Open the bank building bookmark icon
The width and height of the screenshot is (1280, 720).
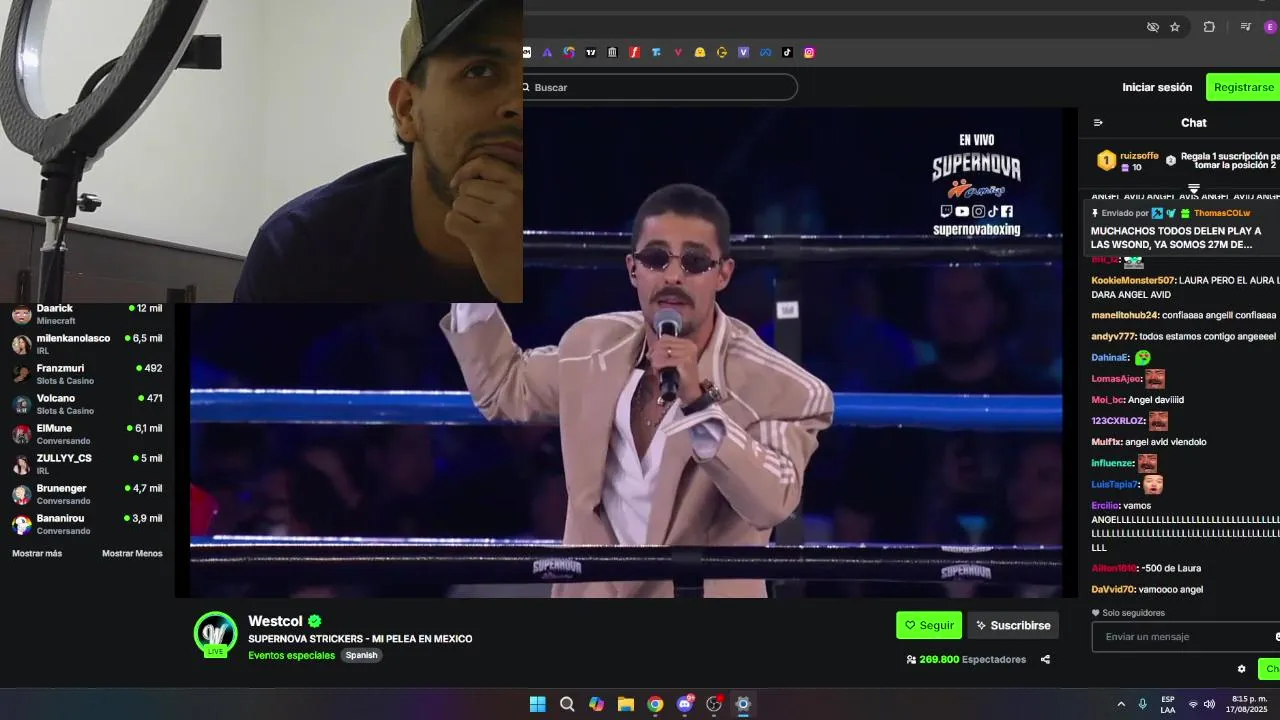pyautogui.click(x=612, y=52)
